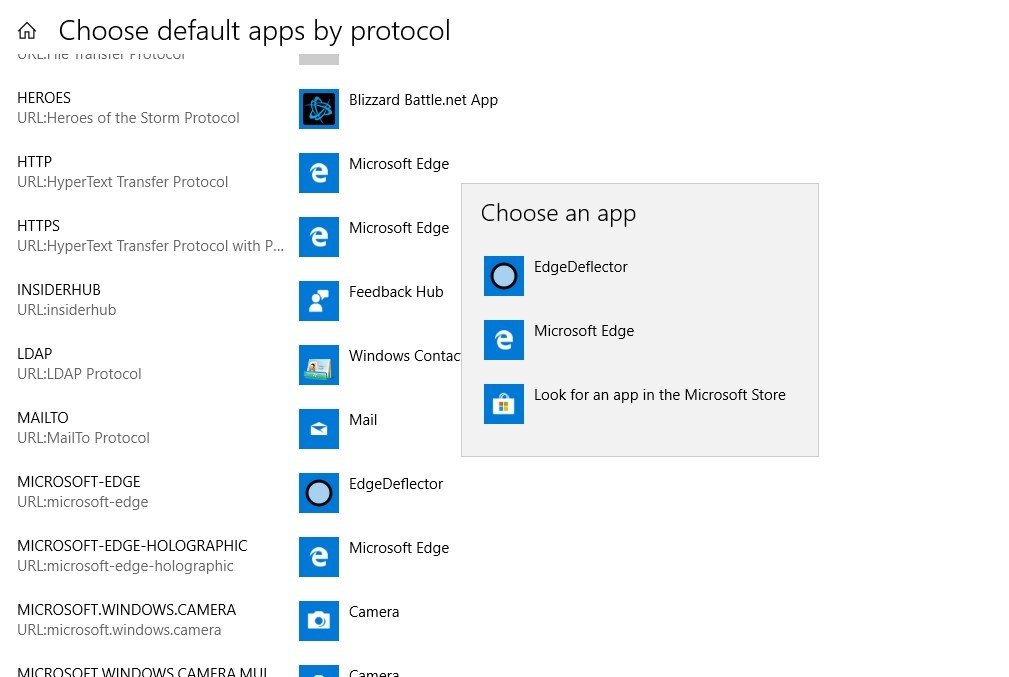
Task: Choose EdgeDeflector in the app popup
Action: pyautogui.click(x=580, y=267)
